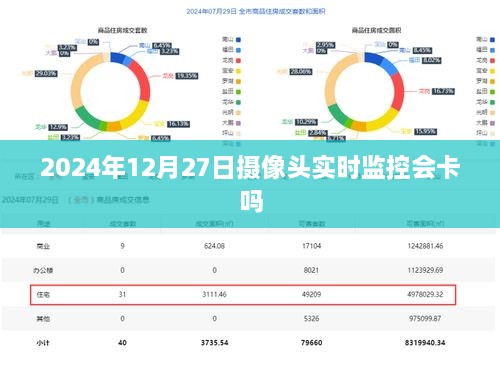Click cell value 624.08

coord(214,246)
